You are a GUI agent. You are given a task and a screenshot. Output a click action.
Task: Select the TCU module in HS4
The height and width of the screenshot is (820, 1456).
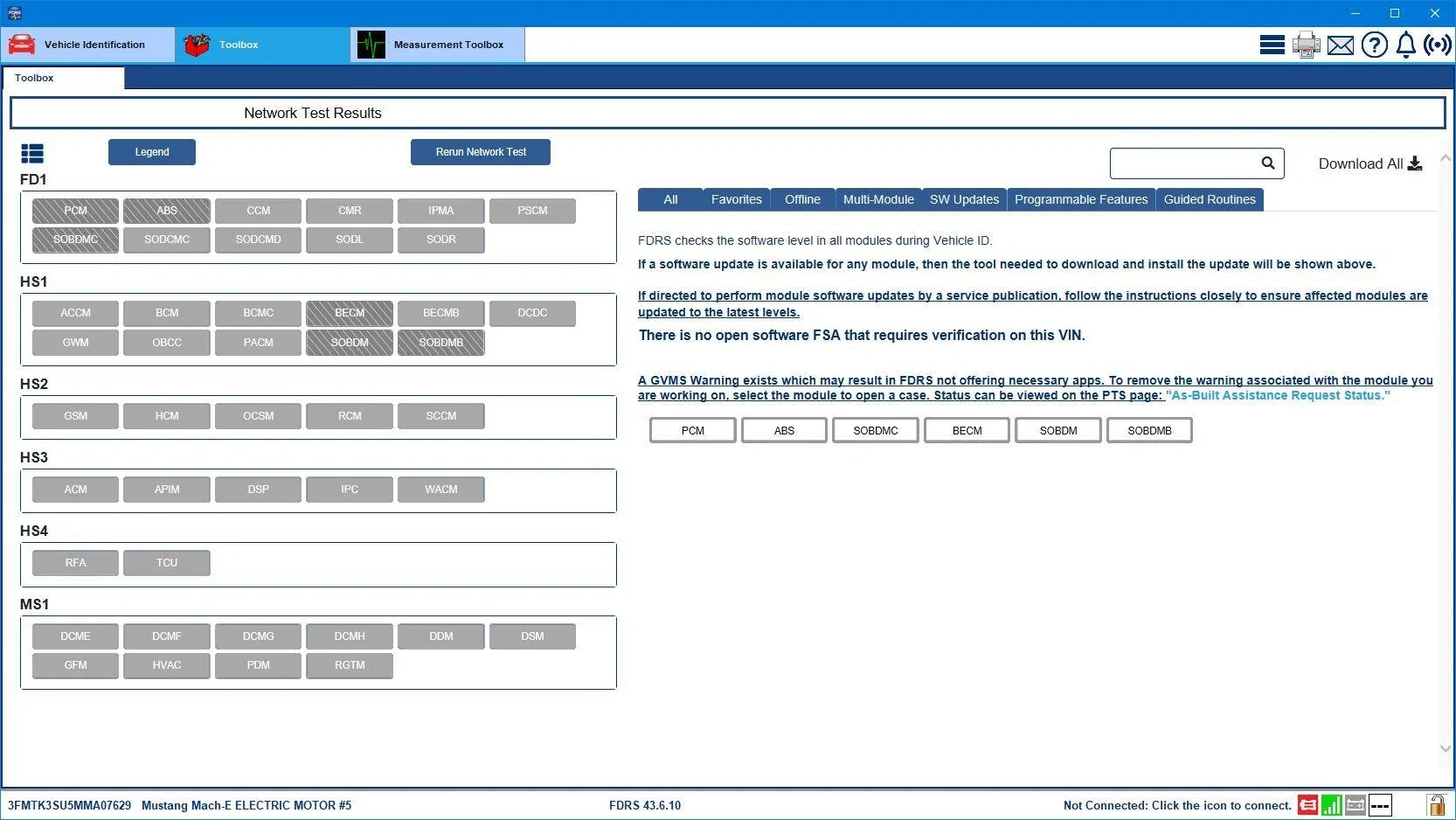point(167,563)
